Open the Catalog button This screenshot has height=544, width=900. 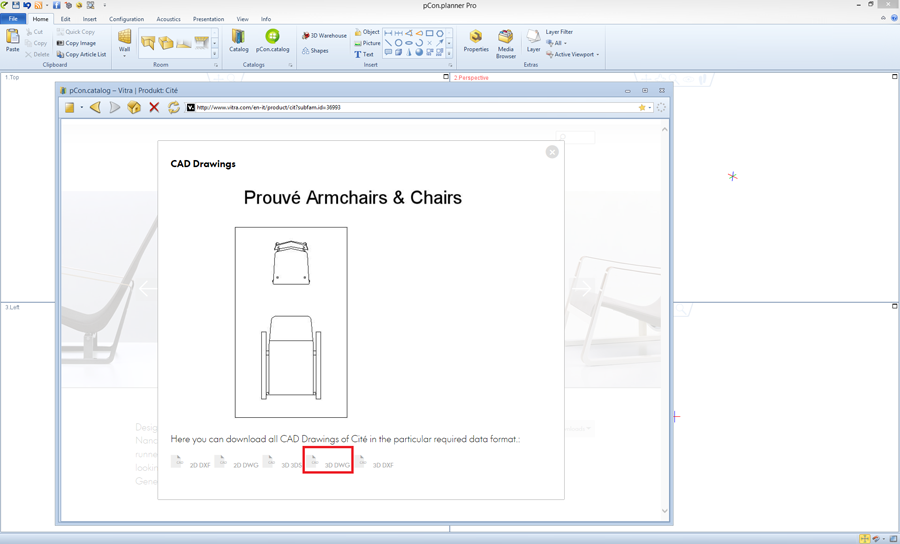239,41
